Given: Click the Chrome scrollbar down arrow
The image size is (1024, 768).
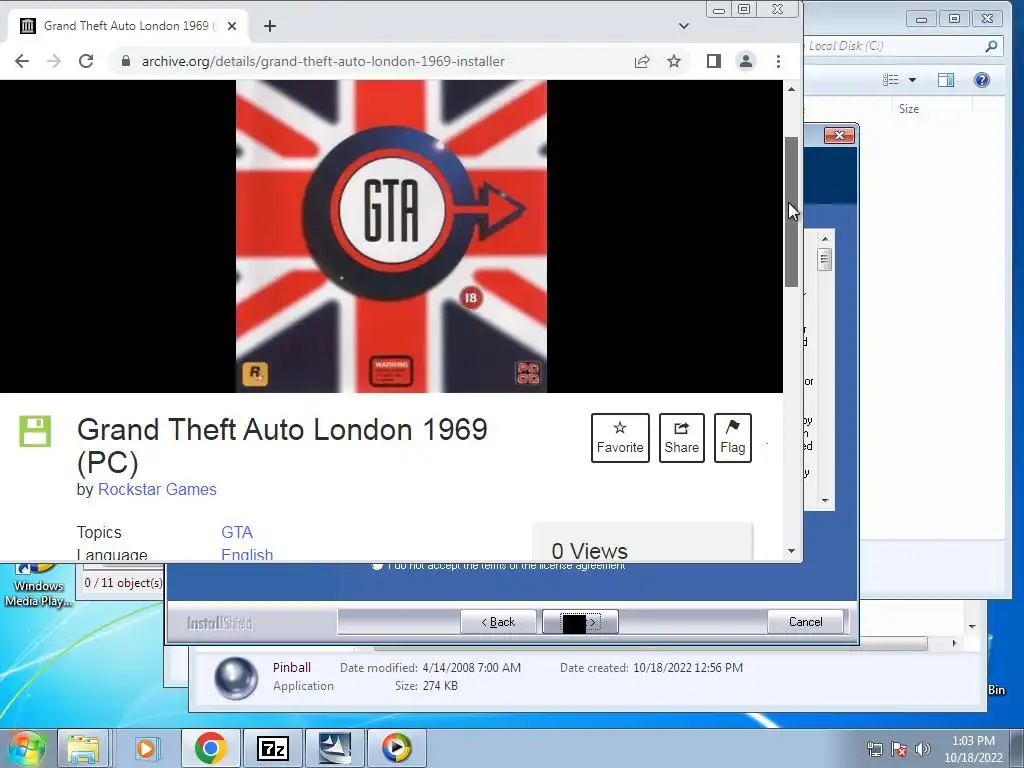Looking at the screenshot, I should click(792, 551).
